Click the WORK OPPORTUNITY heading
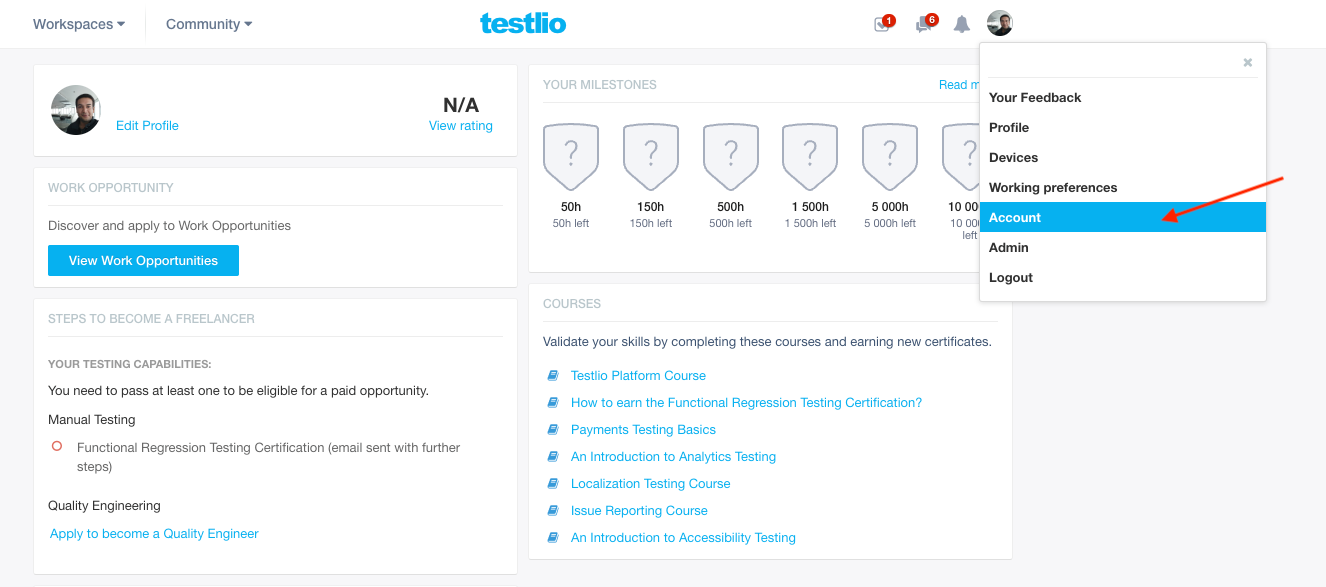 tap(111, 187)
